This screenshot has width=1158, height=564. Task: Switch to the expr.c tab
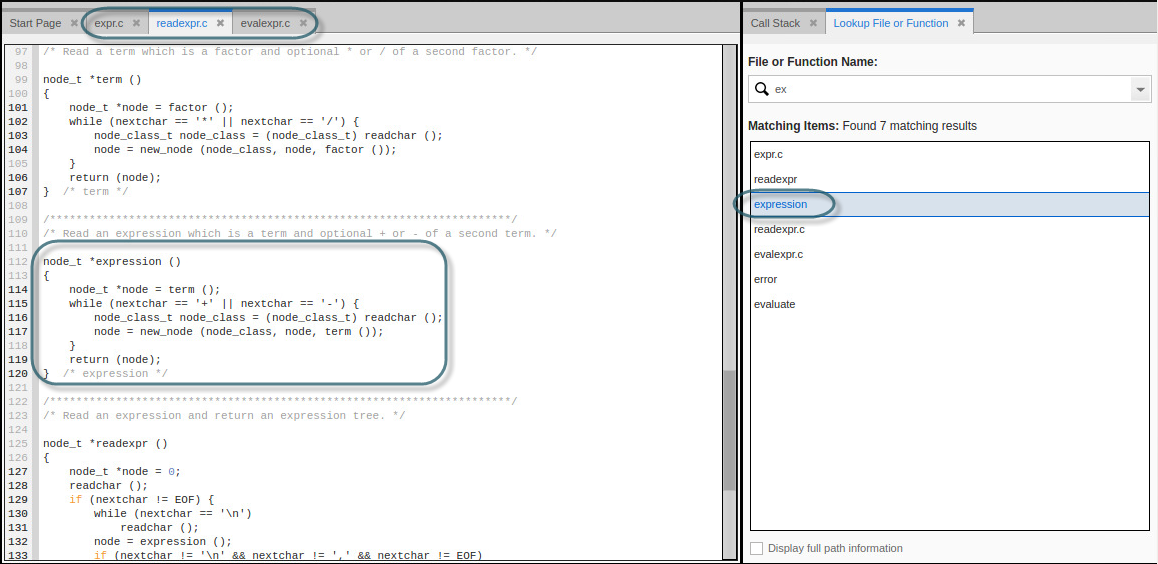pos(109,23)
